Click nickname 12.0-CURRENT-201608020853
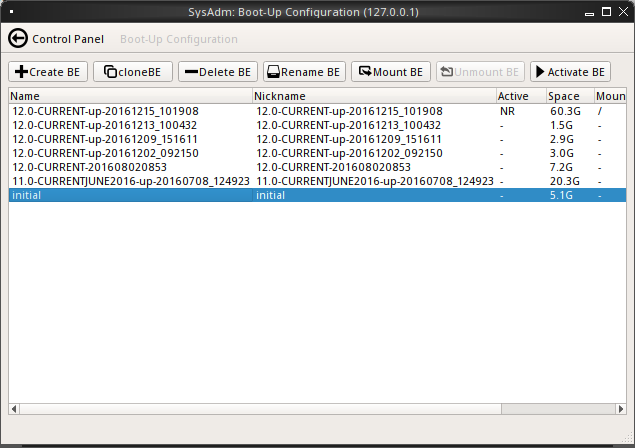The width and height of the screenshot is (635, 448). (x=333, y=167)
